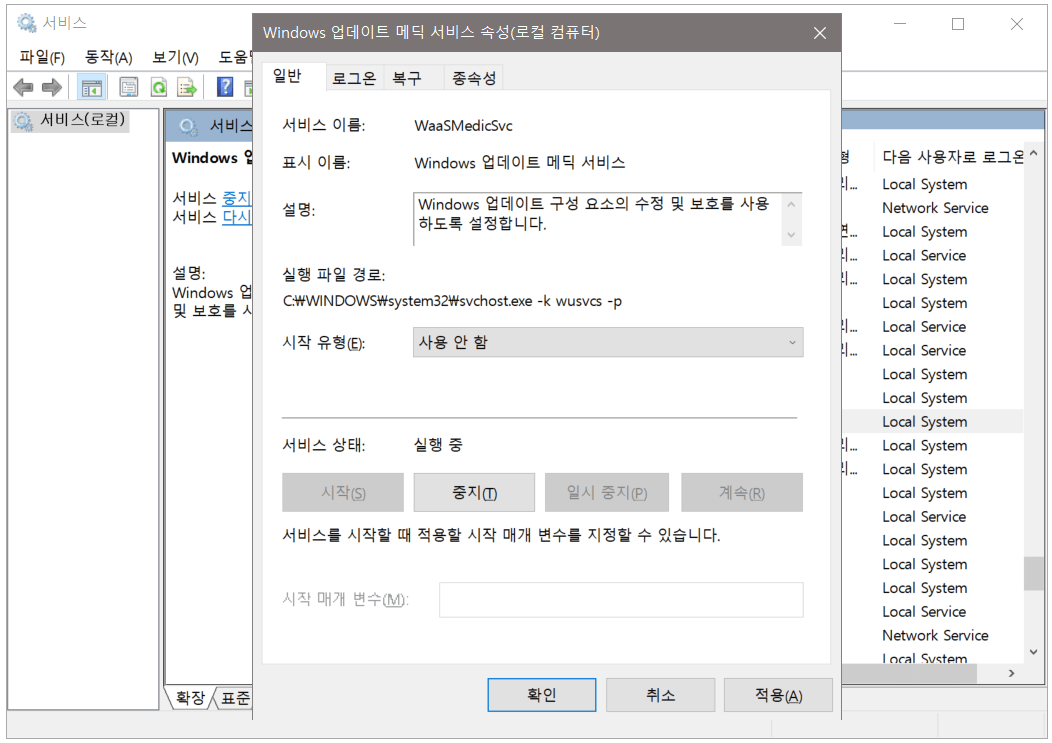Click the Properties toolbar icon
This screenshot has width=1052, height=743.
pos(129,87)
